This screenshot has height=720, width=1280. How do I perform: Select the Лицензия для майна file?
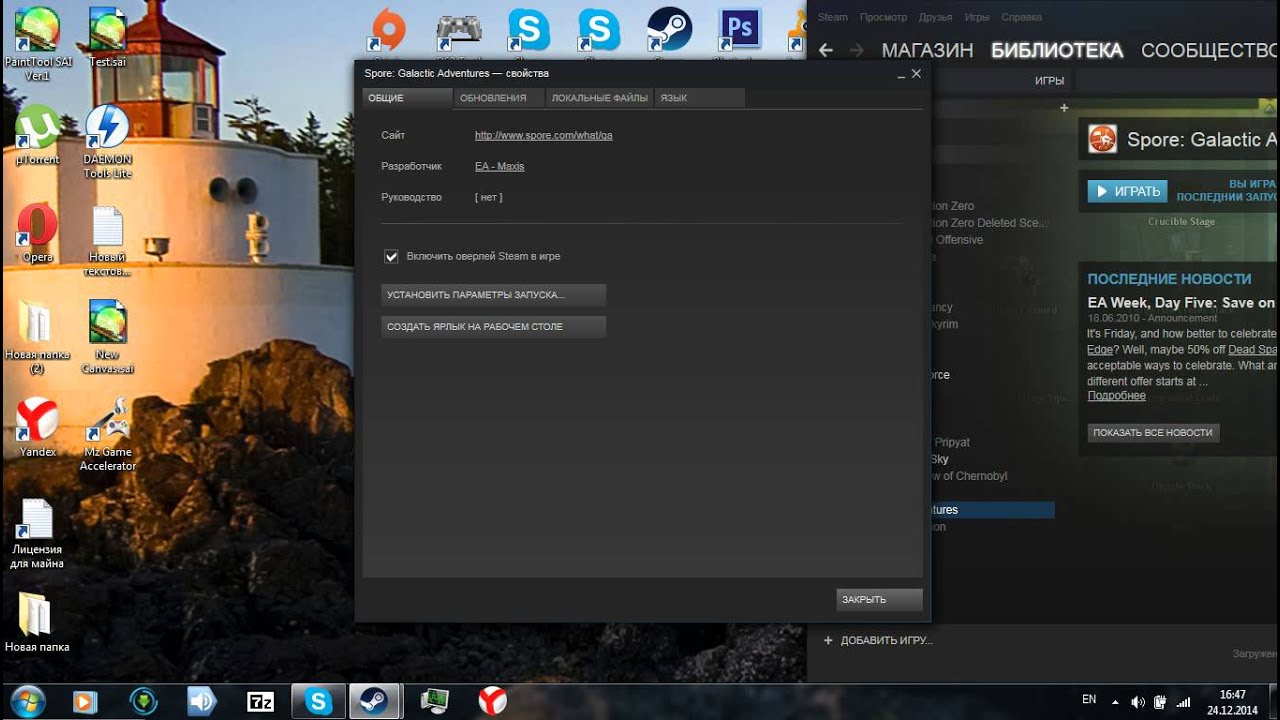37,534
